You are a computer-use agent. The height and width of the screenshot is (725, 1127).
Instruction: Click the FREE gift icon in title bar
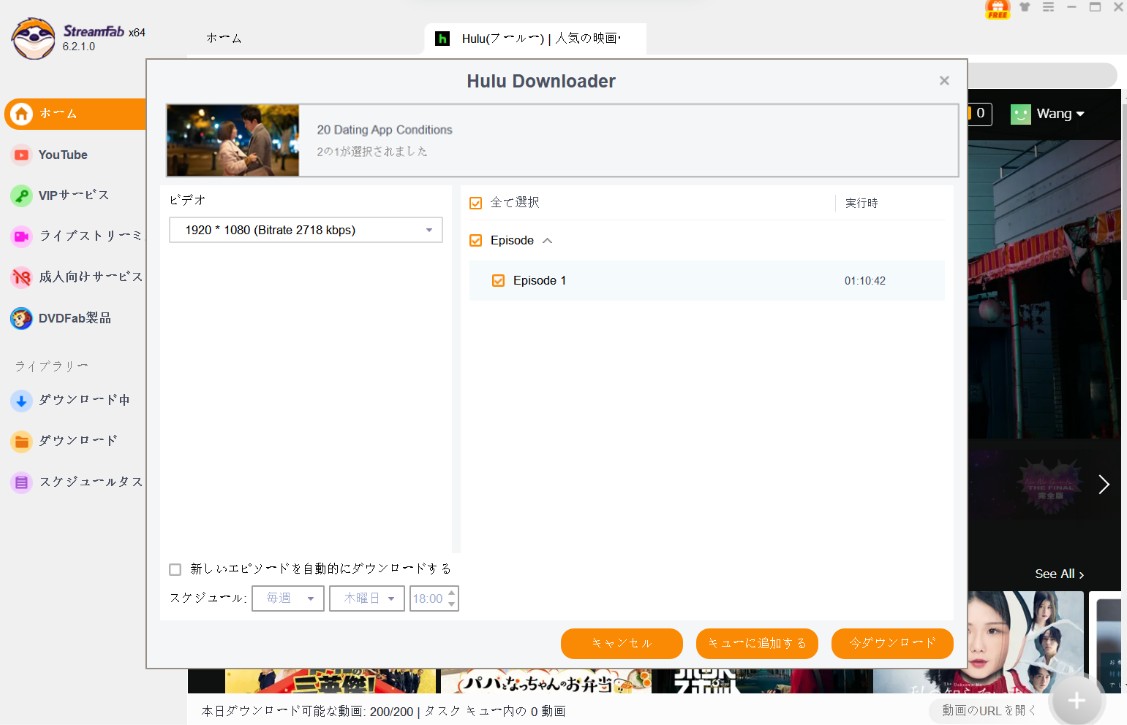998,8
